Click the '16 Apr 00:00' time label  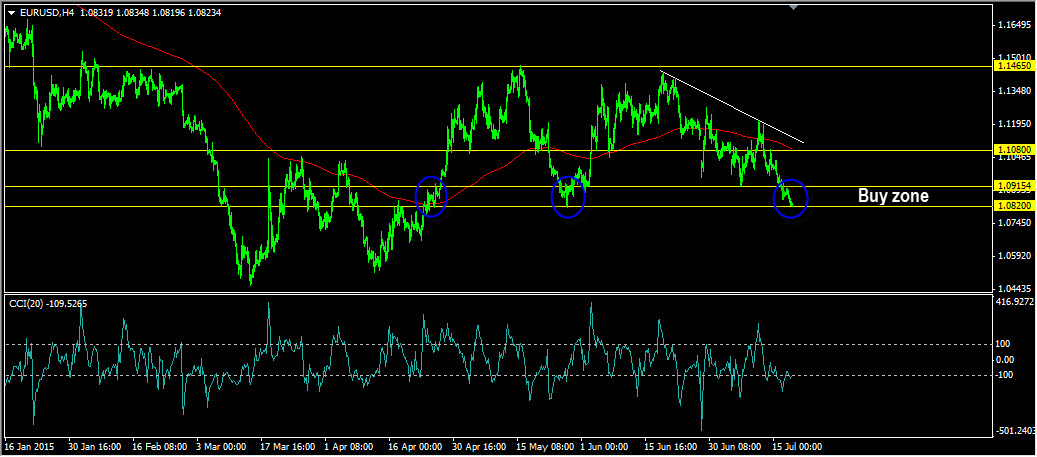(x=415, y=446)
